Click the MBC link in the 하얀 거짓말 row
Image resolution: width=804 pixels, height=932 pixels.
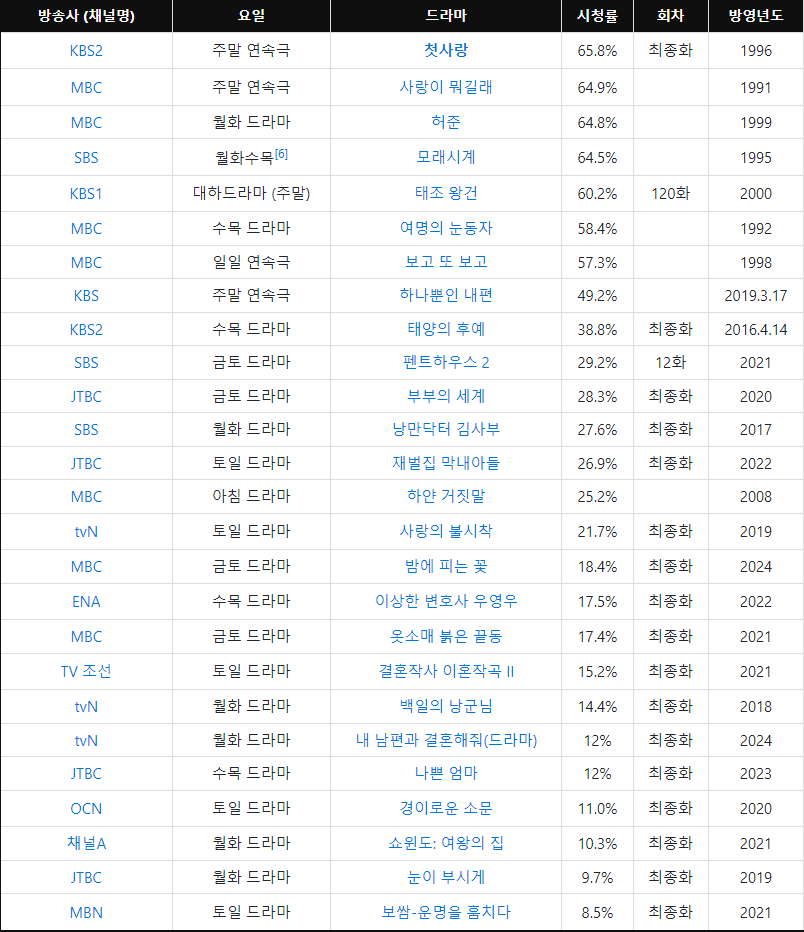point(86,497)
